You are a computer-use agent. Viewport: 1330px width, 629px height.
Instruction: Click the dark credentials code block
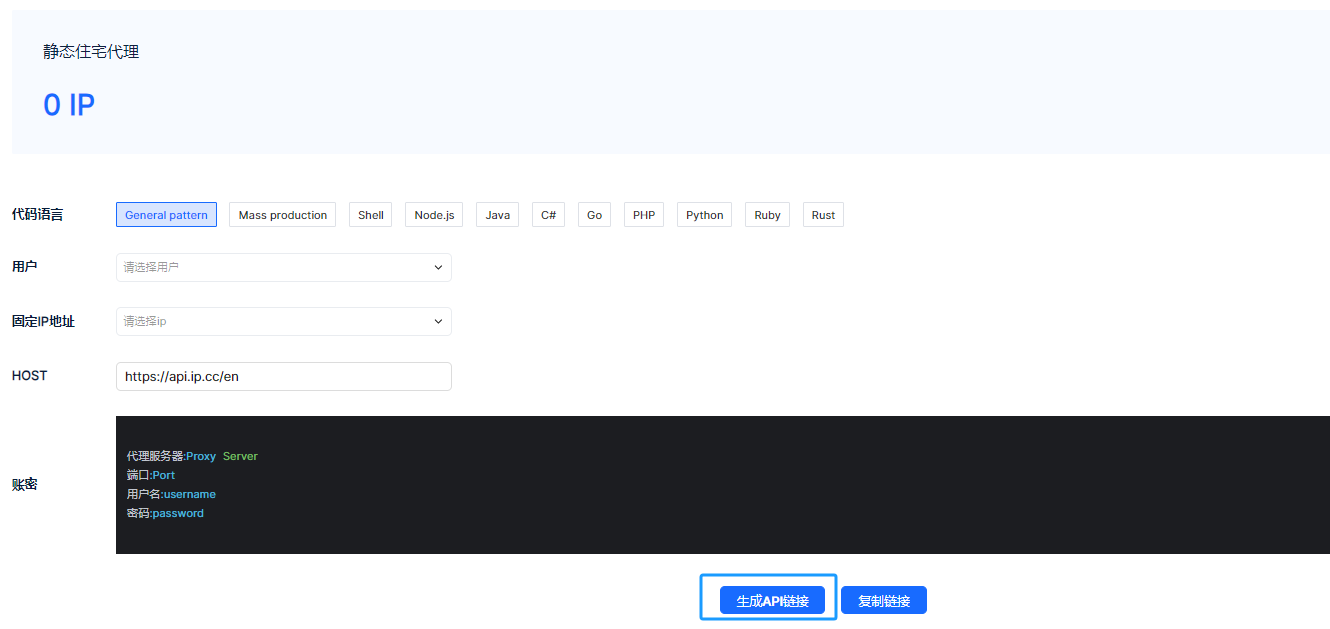pyautogui.click(x=722, y=485)
